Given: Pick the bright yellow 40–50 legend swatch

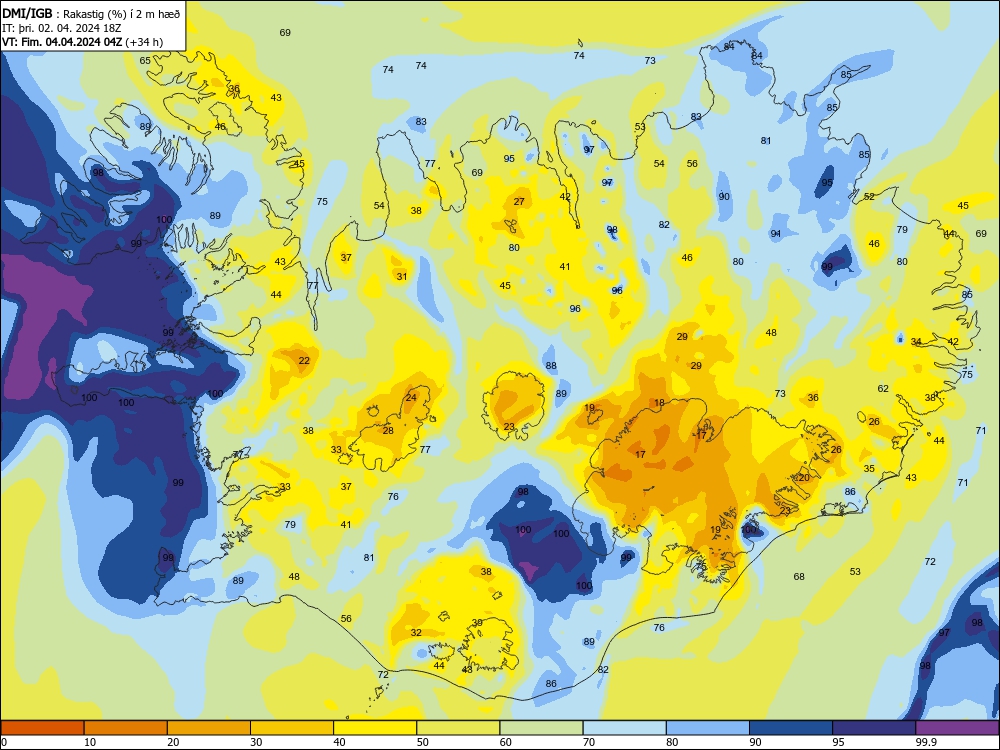Looking at the screenshot, I should (375, 728).
